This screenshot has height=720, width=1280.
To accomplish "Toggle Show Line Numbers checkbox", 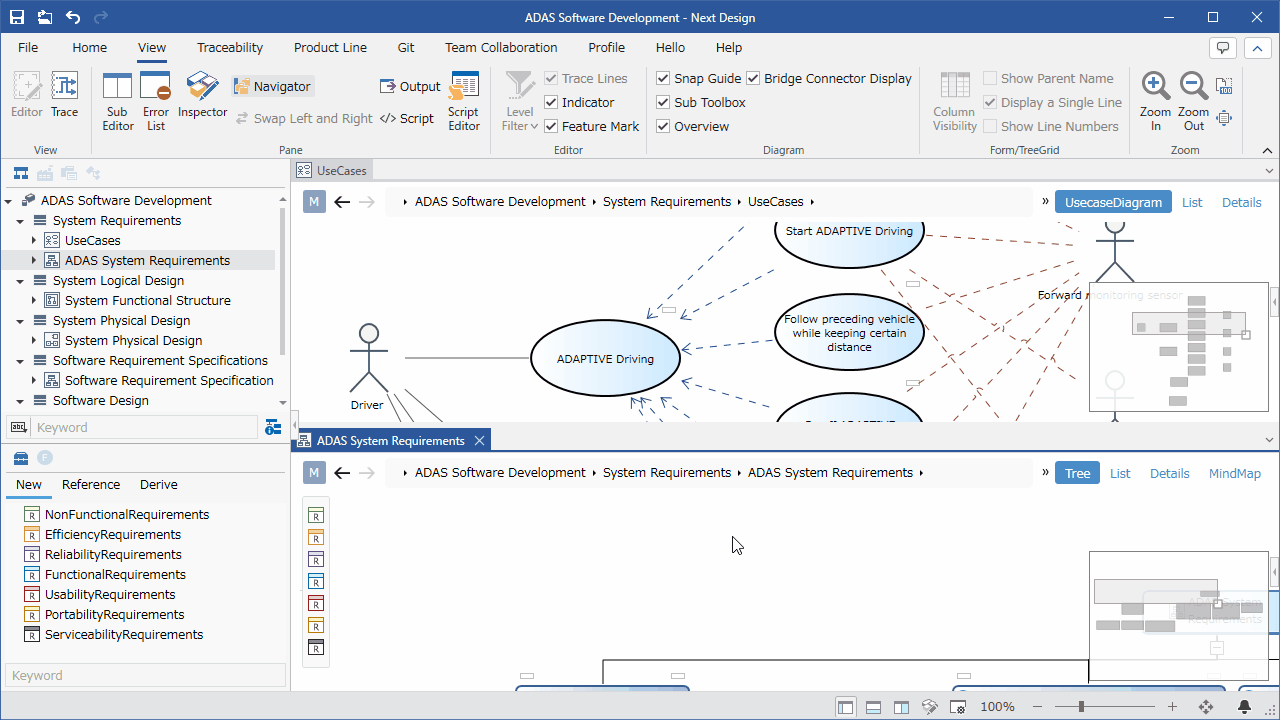I will point(990,126).
